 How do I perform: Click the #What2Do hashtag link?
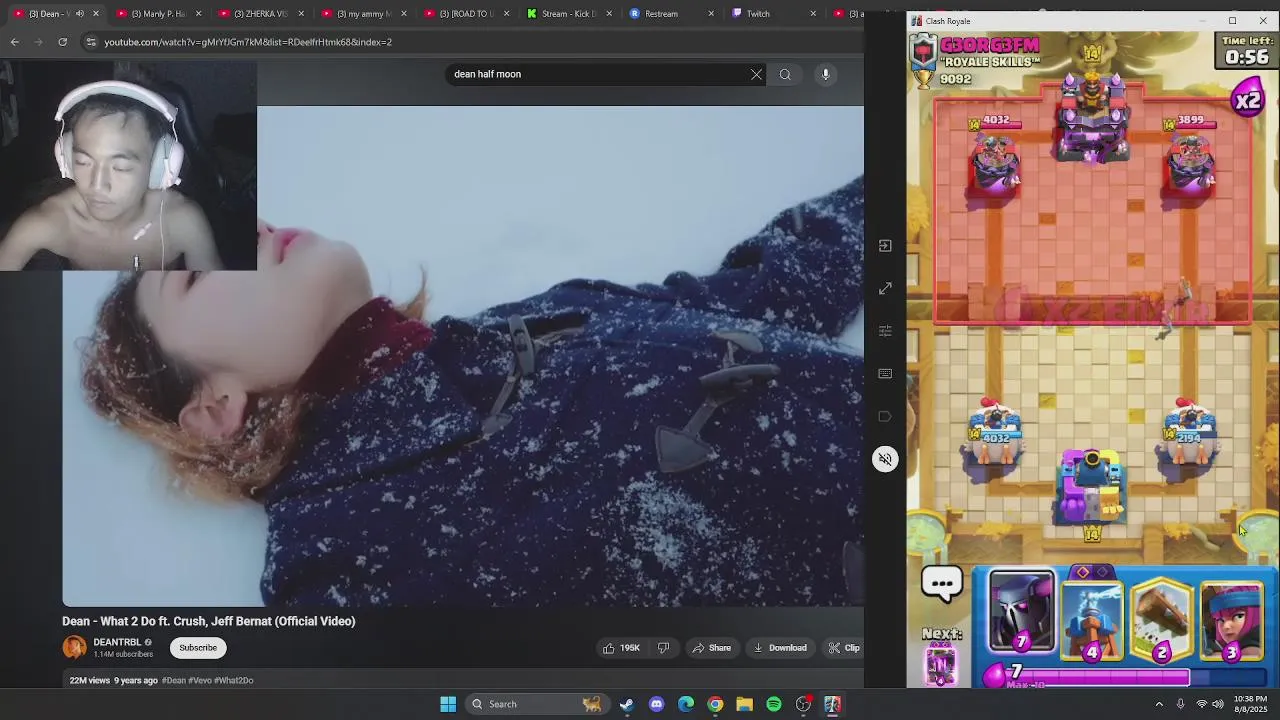233,680
